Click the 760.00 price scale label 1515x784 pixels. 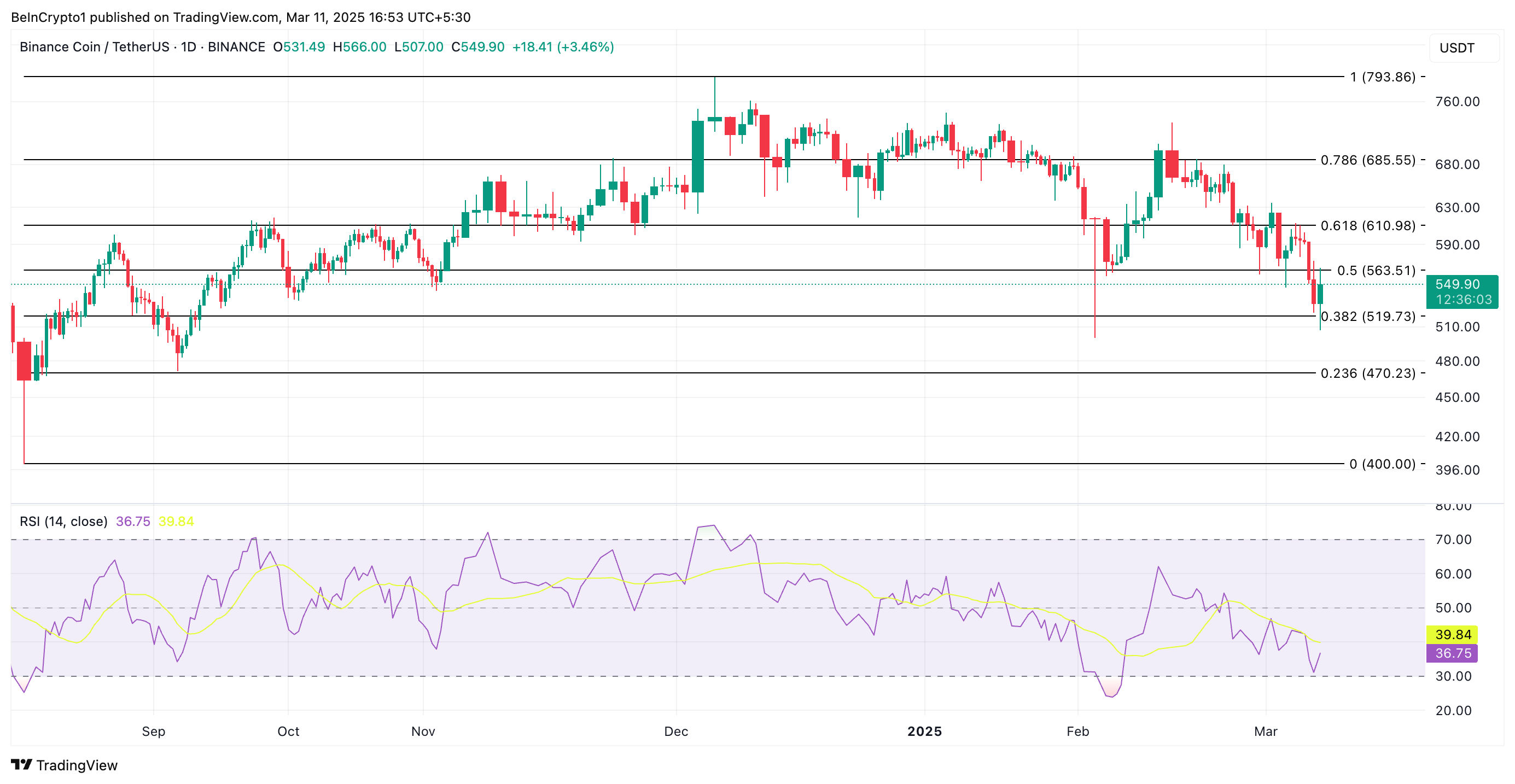click(1457, 102)
